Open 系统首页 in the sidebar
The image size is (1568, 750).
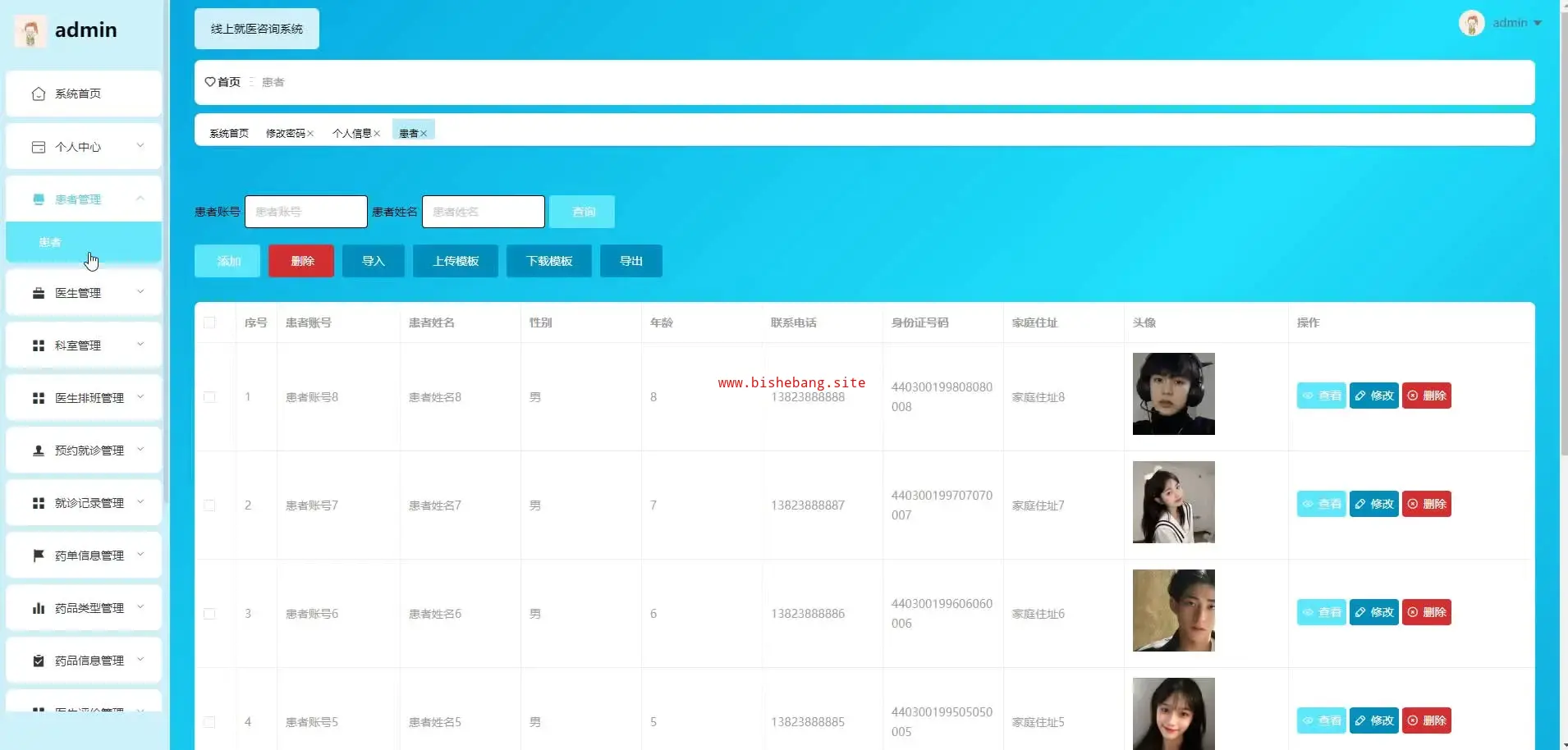pyautogui.click(x=84, y=94)
